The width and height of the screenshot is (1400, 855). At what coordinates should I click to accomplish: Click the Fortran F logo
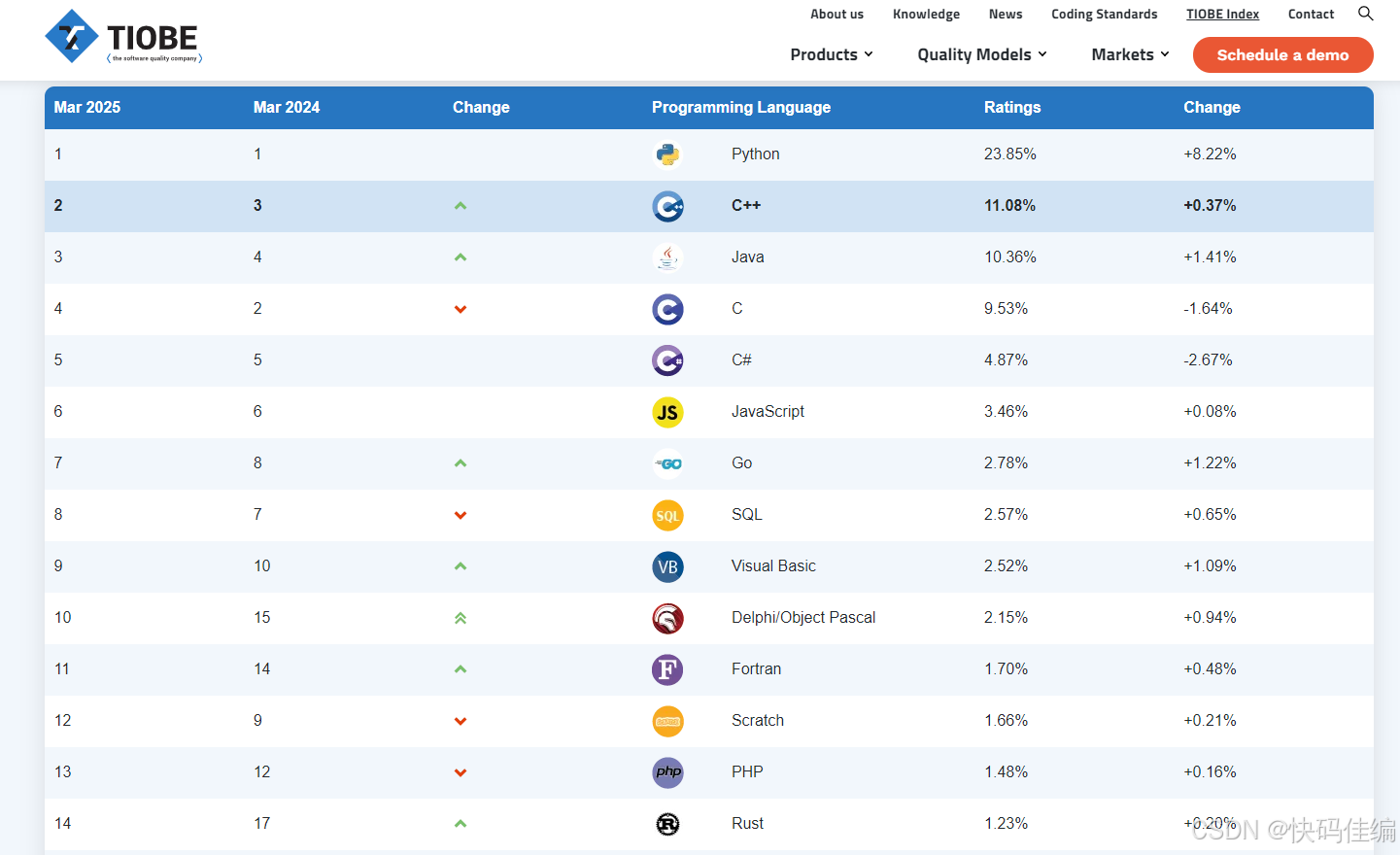point(667,669)
